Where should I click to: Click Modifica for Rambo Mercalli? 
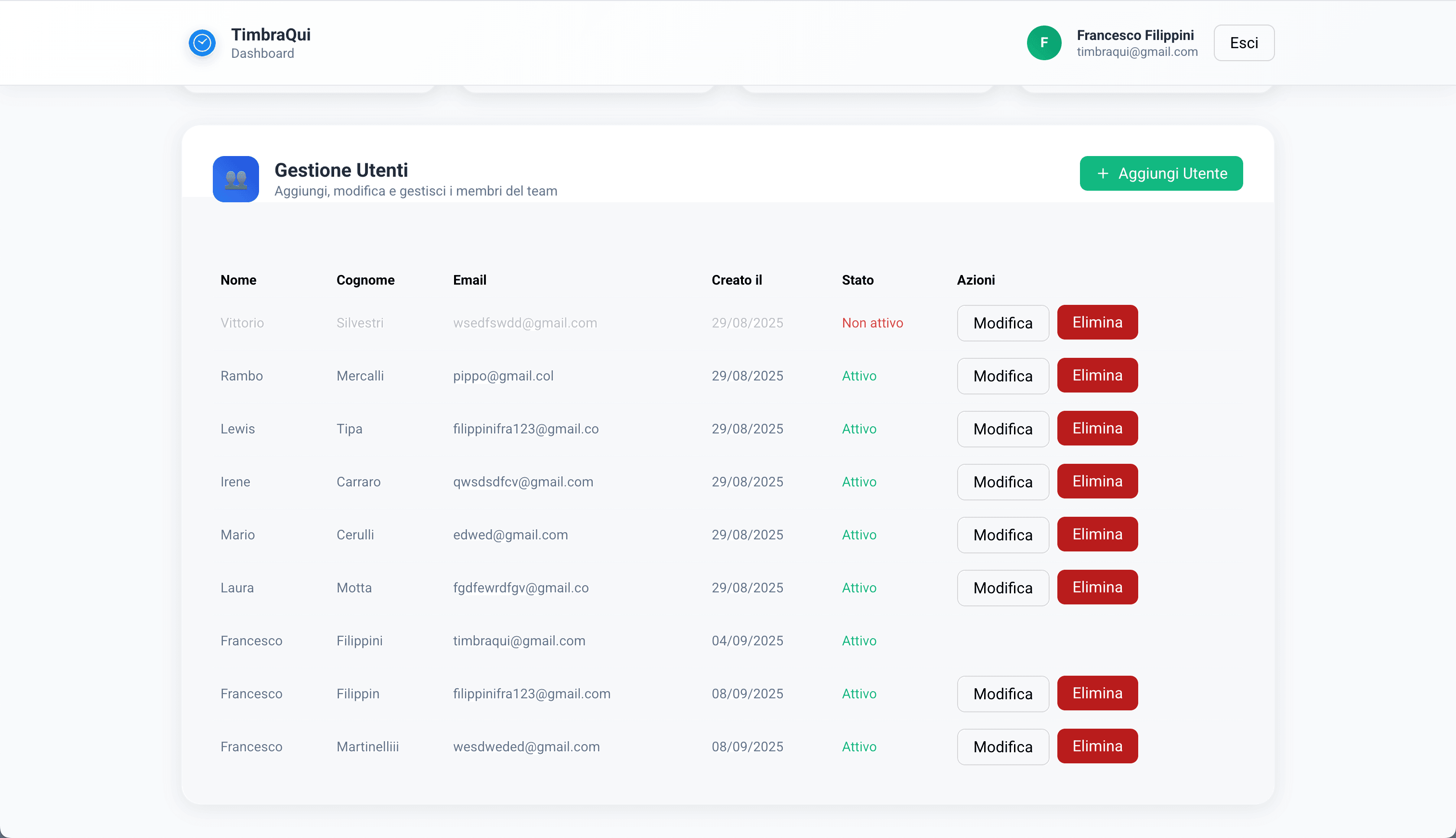1002,376
